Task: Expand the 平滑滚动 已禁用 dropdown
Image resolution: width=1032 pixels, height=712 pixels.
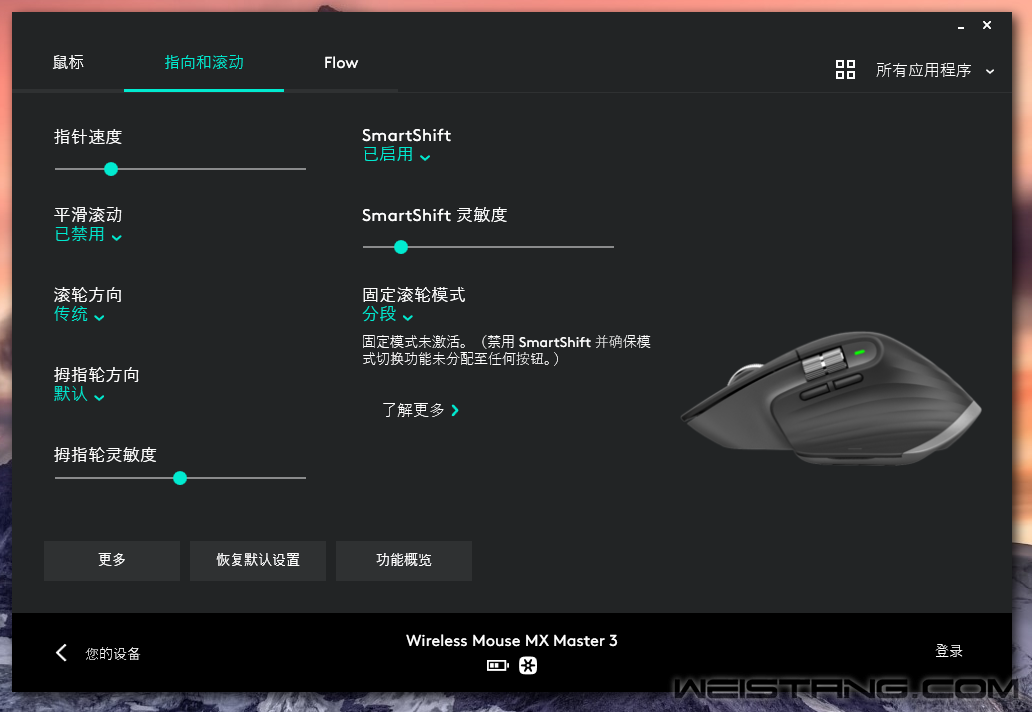Action: (88, 234)
